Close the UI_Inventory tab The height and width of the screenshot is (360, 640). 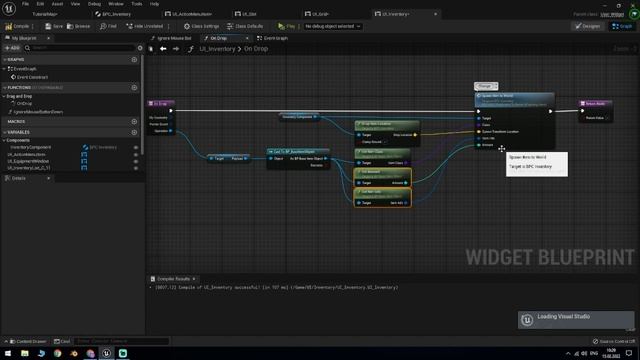tap(436, 14)
